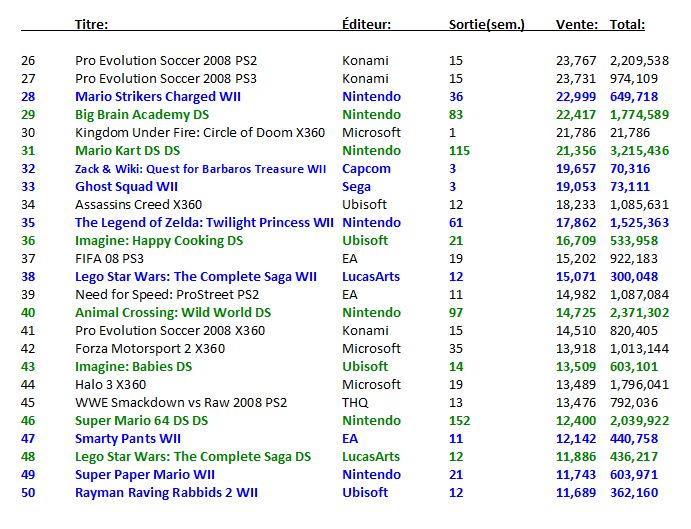Click total value '2,209,538'
691x529 pixels.
pyautogui.click(x=639, y=61)
